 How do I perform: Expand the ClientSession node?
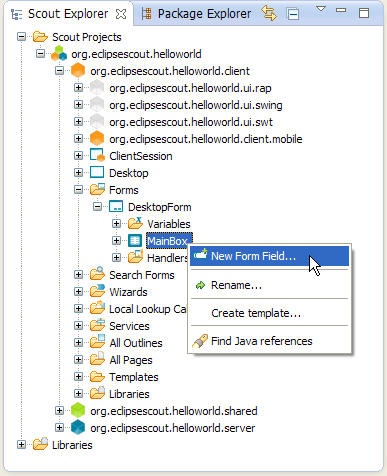pyautogui.click(x=78, y=155)
